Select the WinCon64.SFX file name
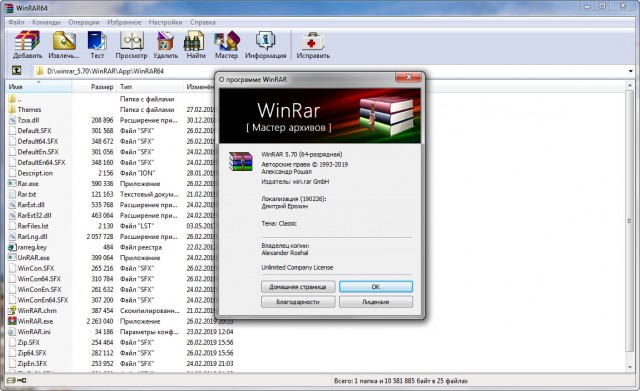The width and height of the screenshot is (640, 391). pyautogui.click(x=39, y=279)
